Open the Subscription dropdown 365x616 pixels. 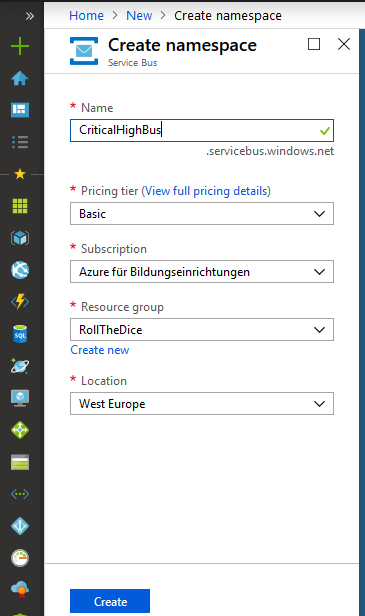click(202, 271)
